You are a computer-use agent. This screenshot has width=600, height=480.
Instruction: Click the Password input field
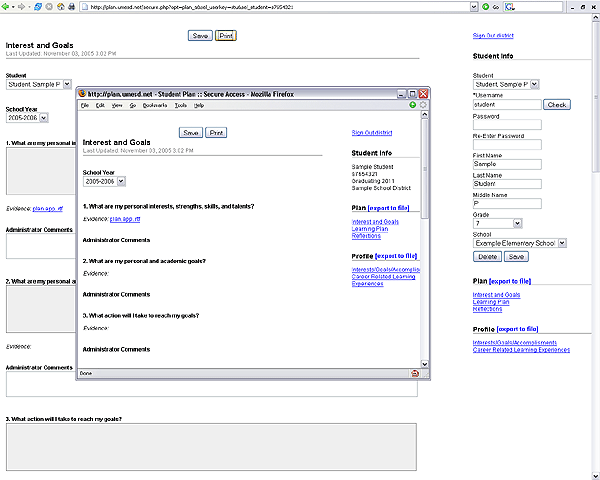(507, 124)
